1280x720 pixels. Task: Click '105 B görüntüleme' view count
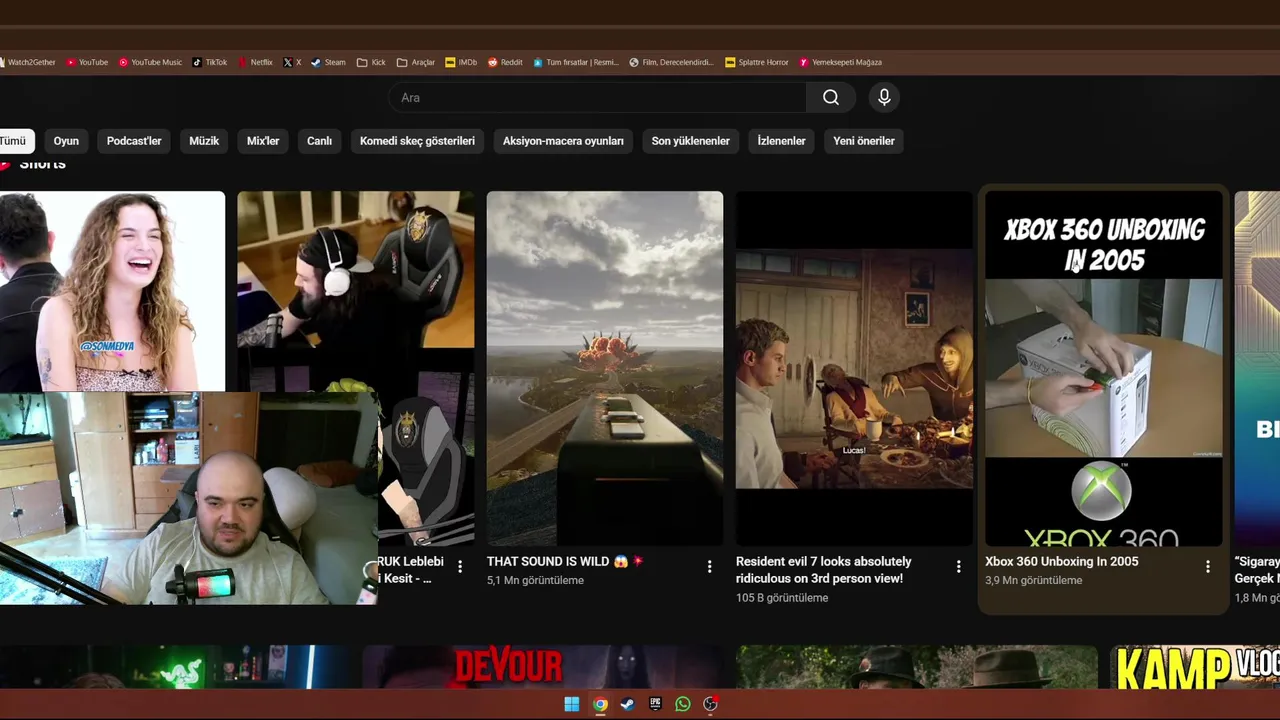click(782, 598)
